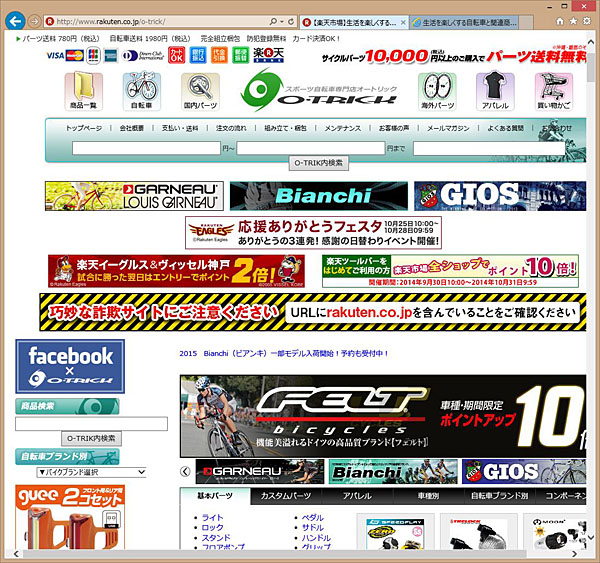Open the Louis Garneau top banner
Viewport: 600px width, 563px height.
[134, 196]
